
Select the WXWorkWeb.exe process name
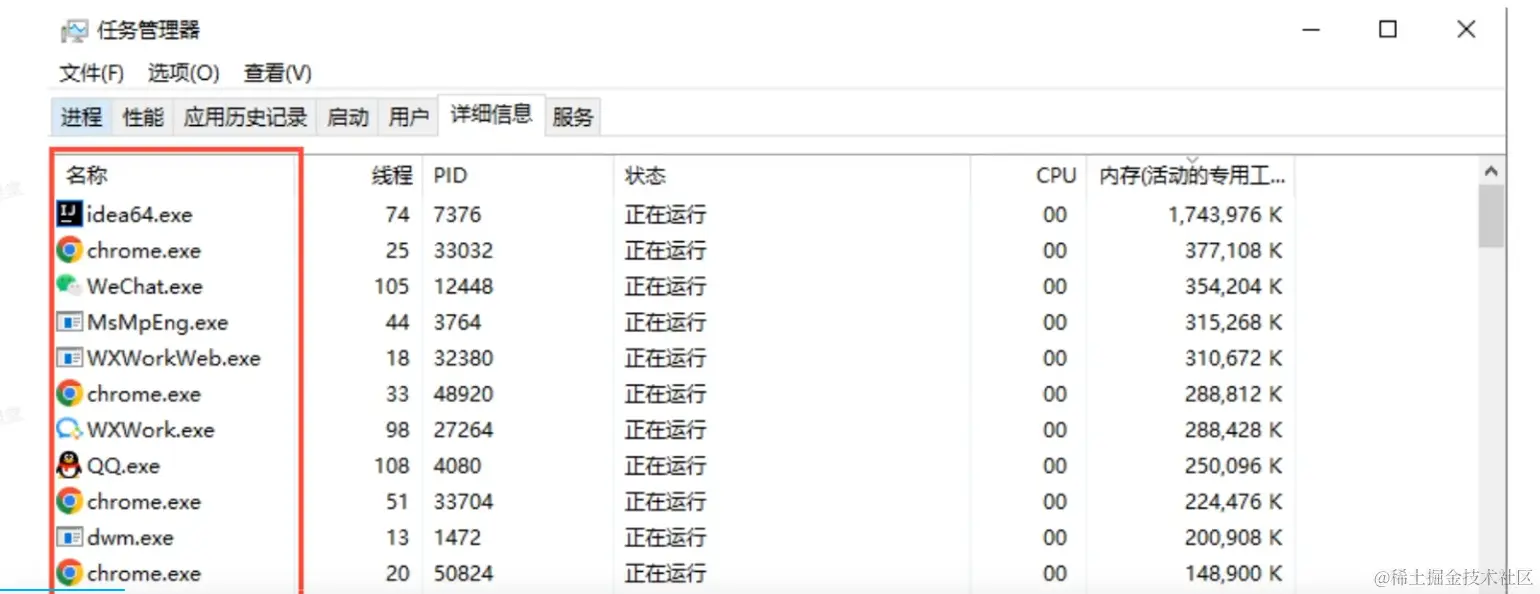tap(174, 358)
